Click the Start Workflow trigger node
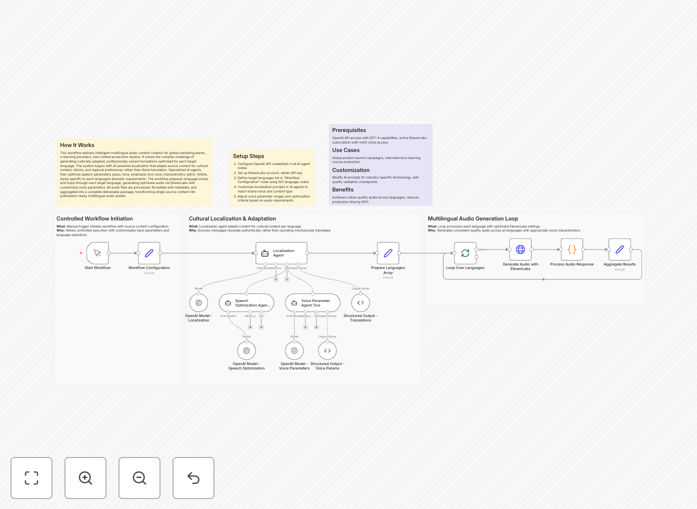This screenshot has height=509, width=697. tap(98, 253)
